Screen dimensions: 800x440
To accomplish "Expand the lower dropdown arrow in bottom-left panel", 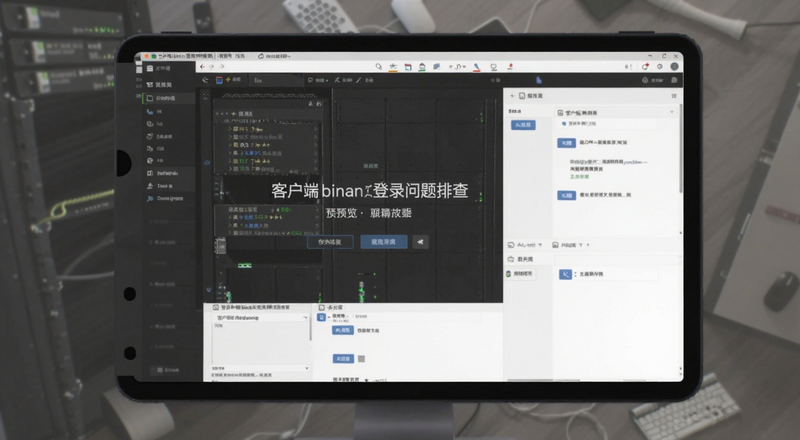I will pos(307,368).
